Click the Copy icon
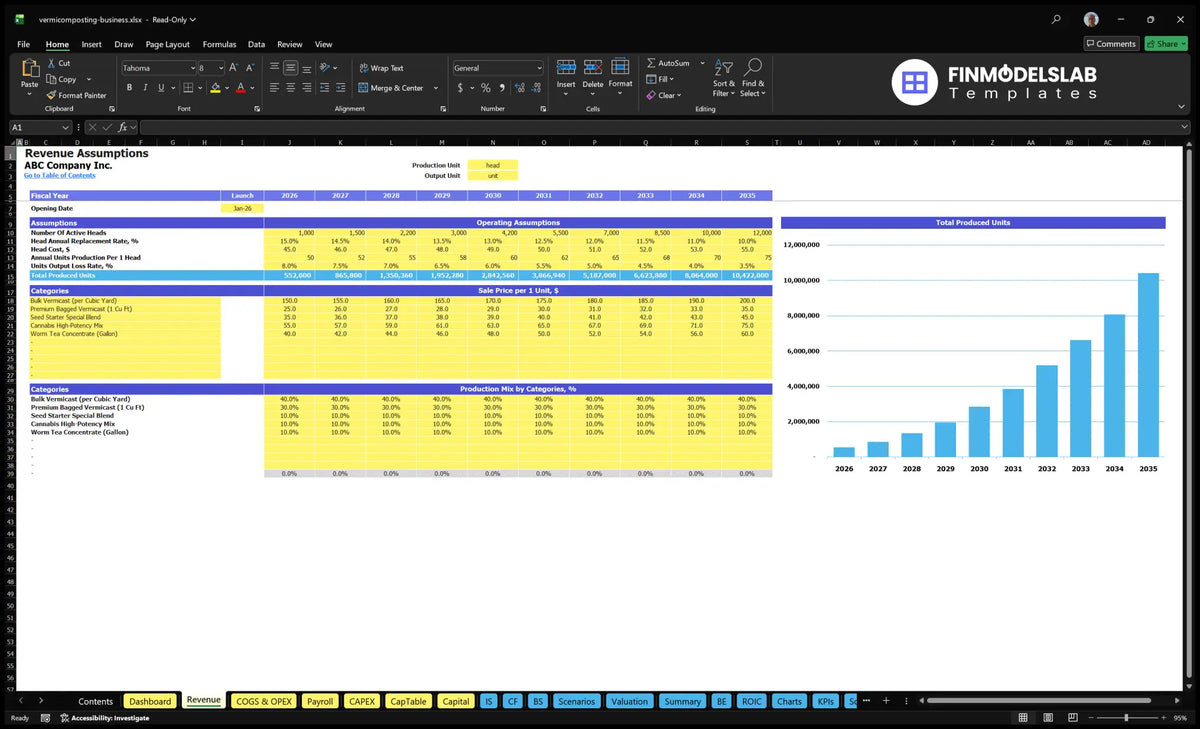The width and height of the screenshot is (1200, 729). click(50, 79)
